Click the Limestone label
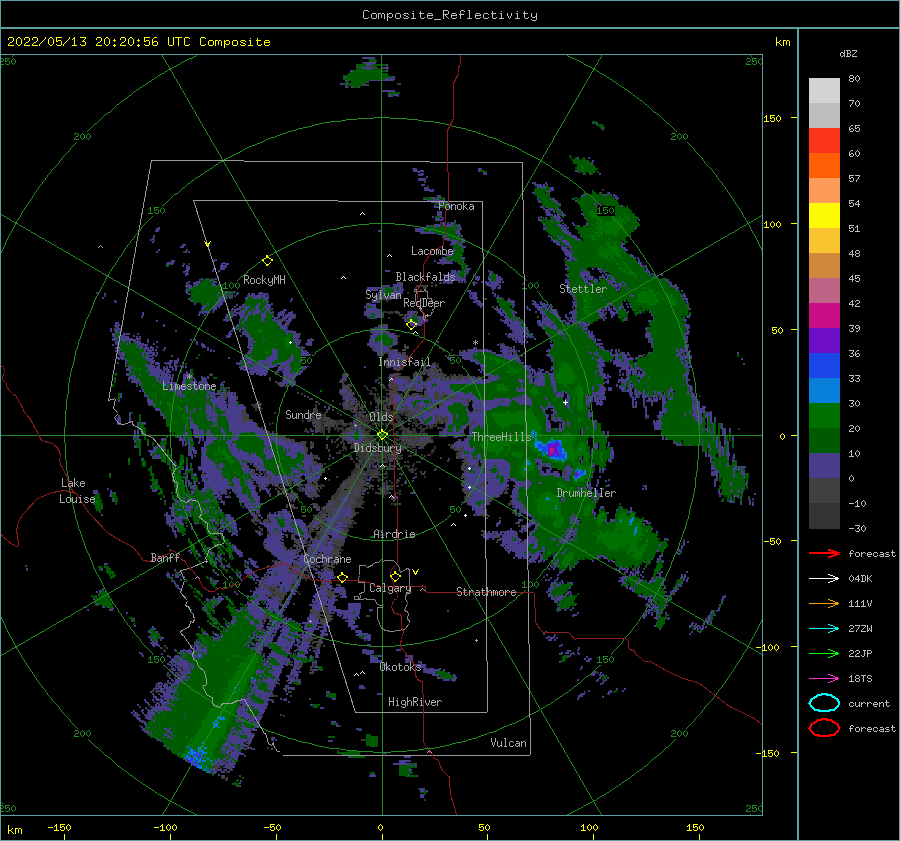This screenshot has height=841, width=900. (x=189, y=386)
